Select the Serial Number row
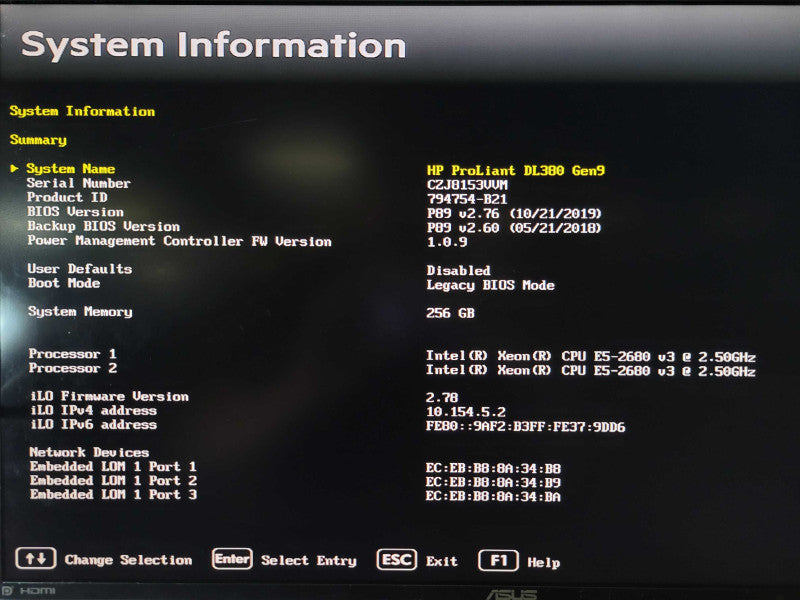Image resolution: width=800 pixels, height=600 pixels. click(267, 183)
